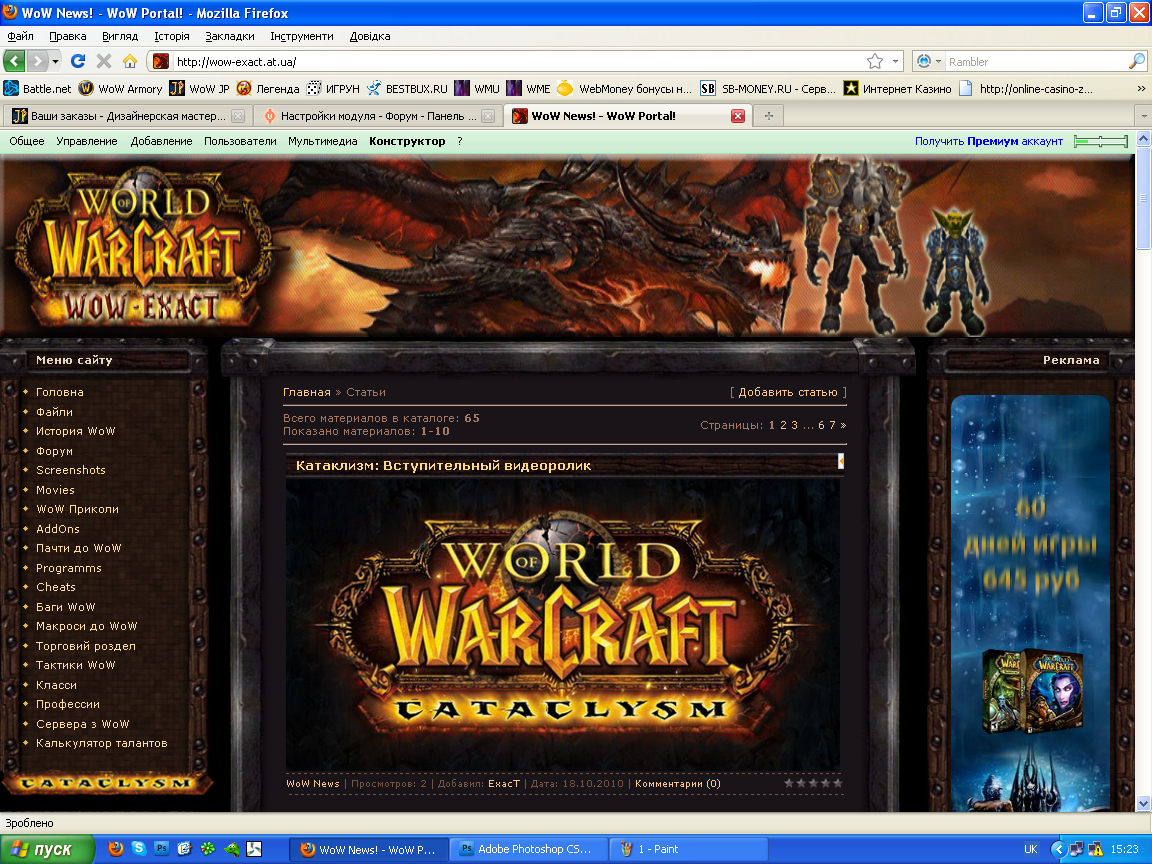The image size is (1152, 864).
Task: Close the Ваши заказы tab
Action: pyautogui.click(x=237, y=116)
